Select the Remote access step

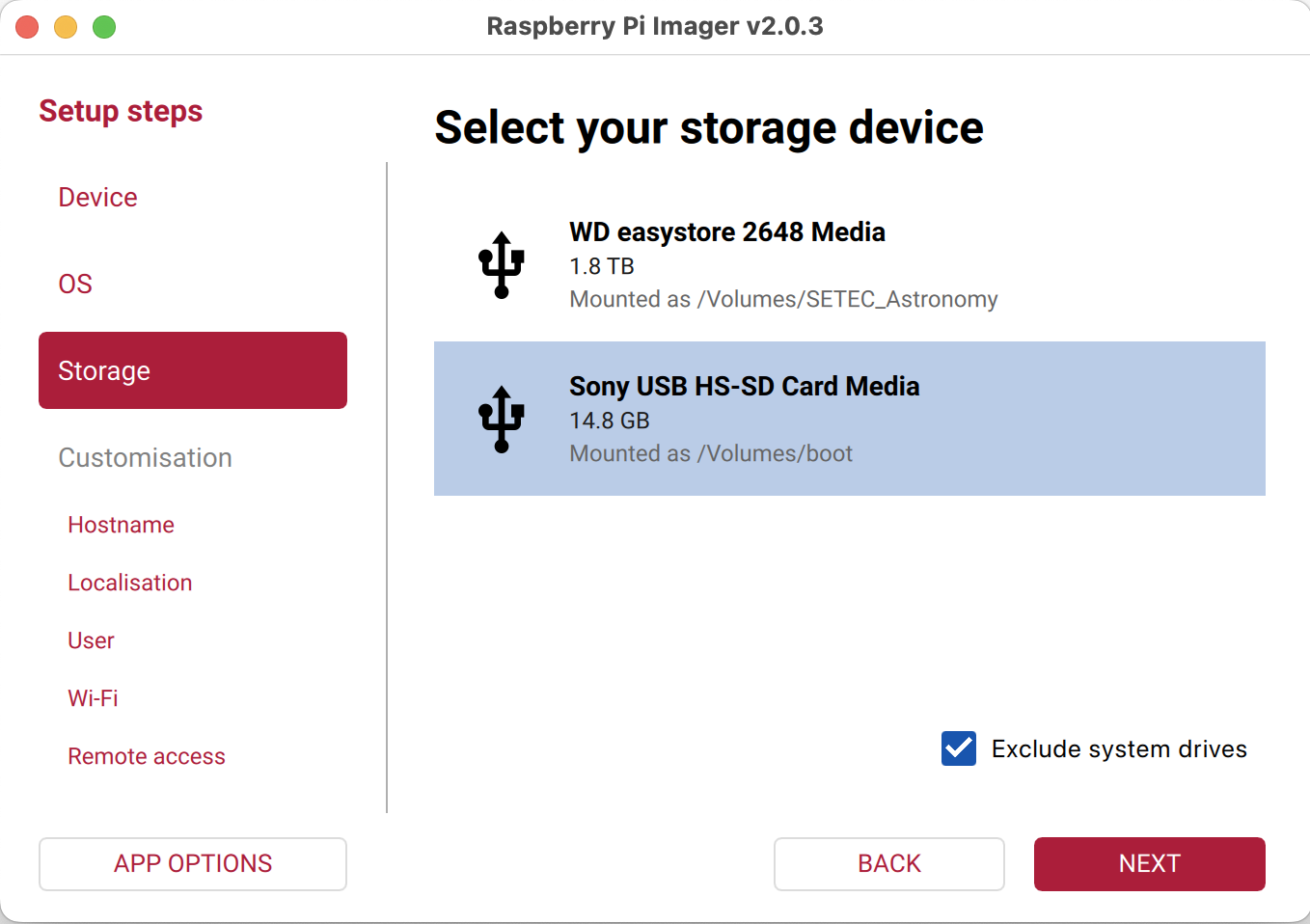click(x=147, y=756)
